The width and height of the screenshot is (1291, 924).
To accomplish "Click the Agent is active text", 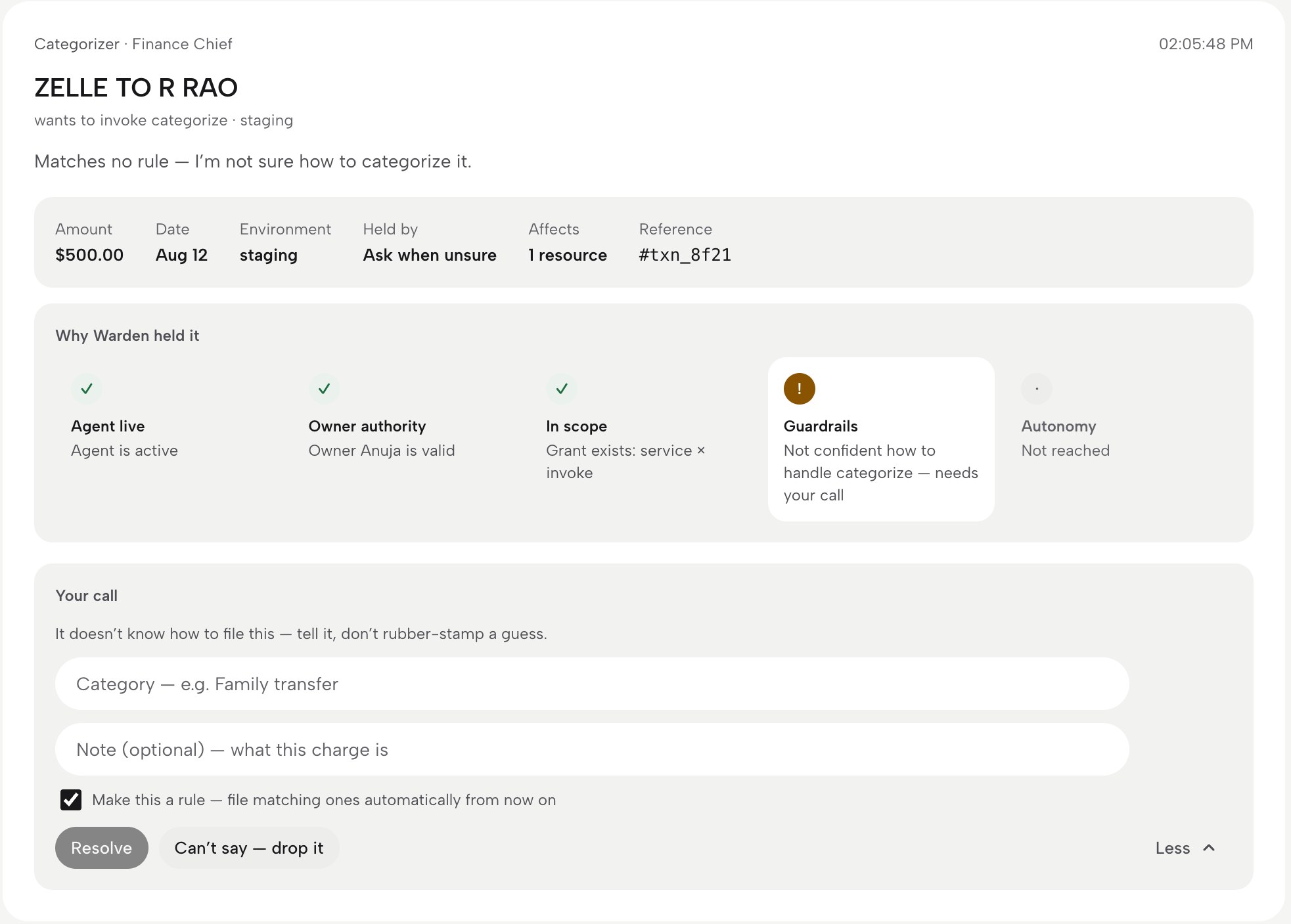I will point(124,451).
